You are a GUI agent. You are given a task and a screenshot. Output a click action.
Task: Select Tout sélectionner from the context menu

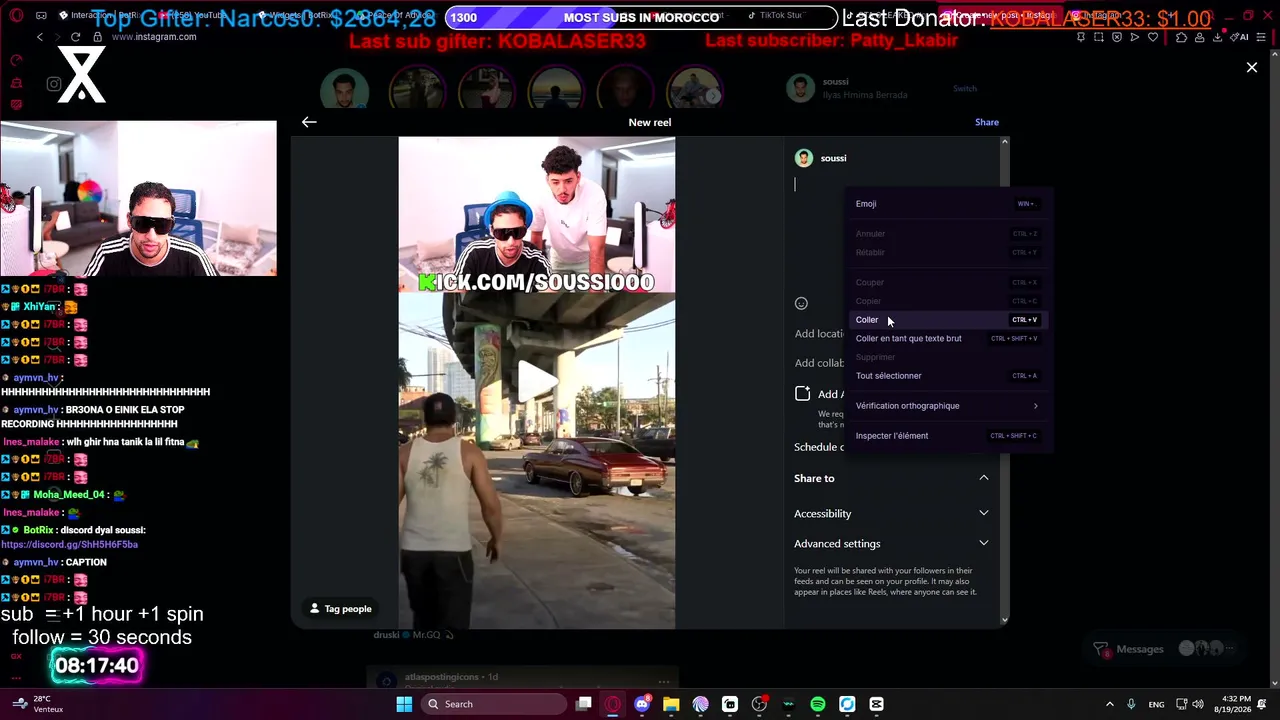pos(948,376)
